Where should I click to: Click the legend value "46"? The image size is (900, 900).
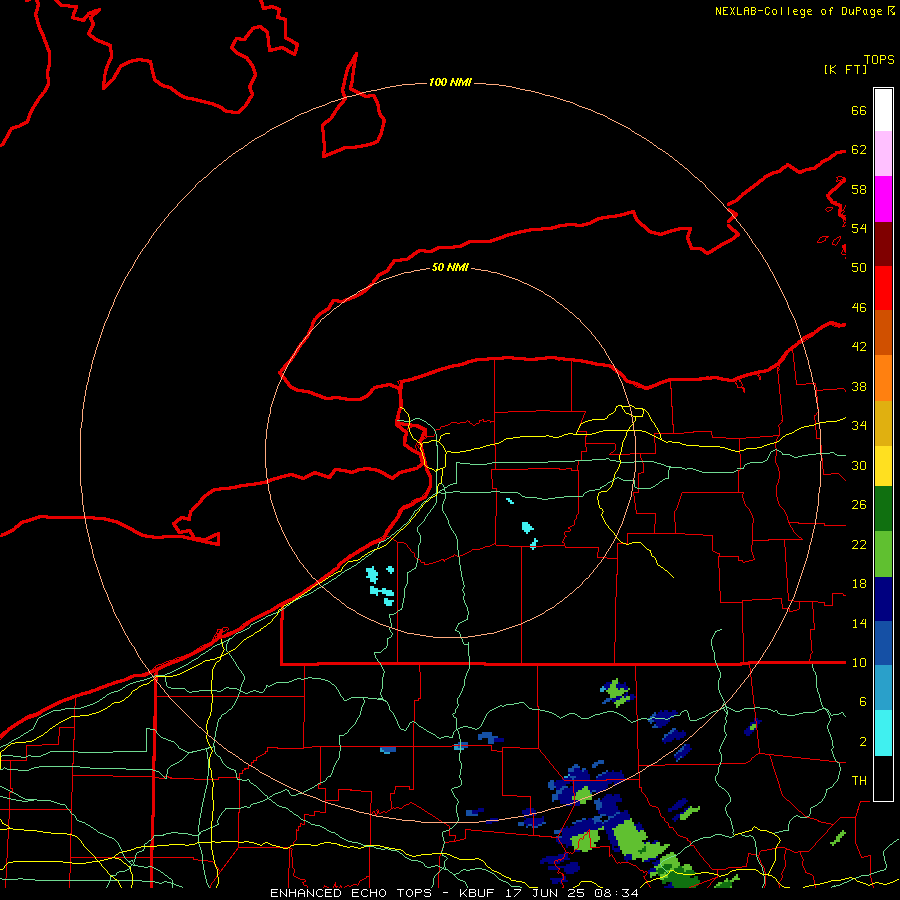click(859, 308)
